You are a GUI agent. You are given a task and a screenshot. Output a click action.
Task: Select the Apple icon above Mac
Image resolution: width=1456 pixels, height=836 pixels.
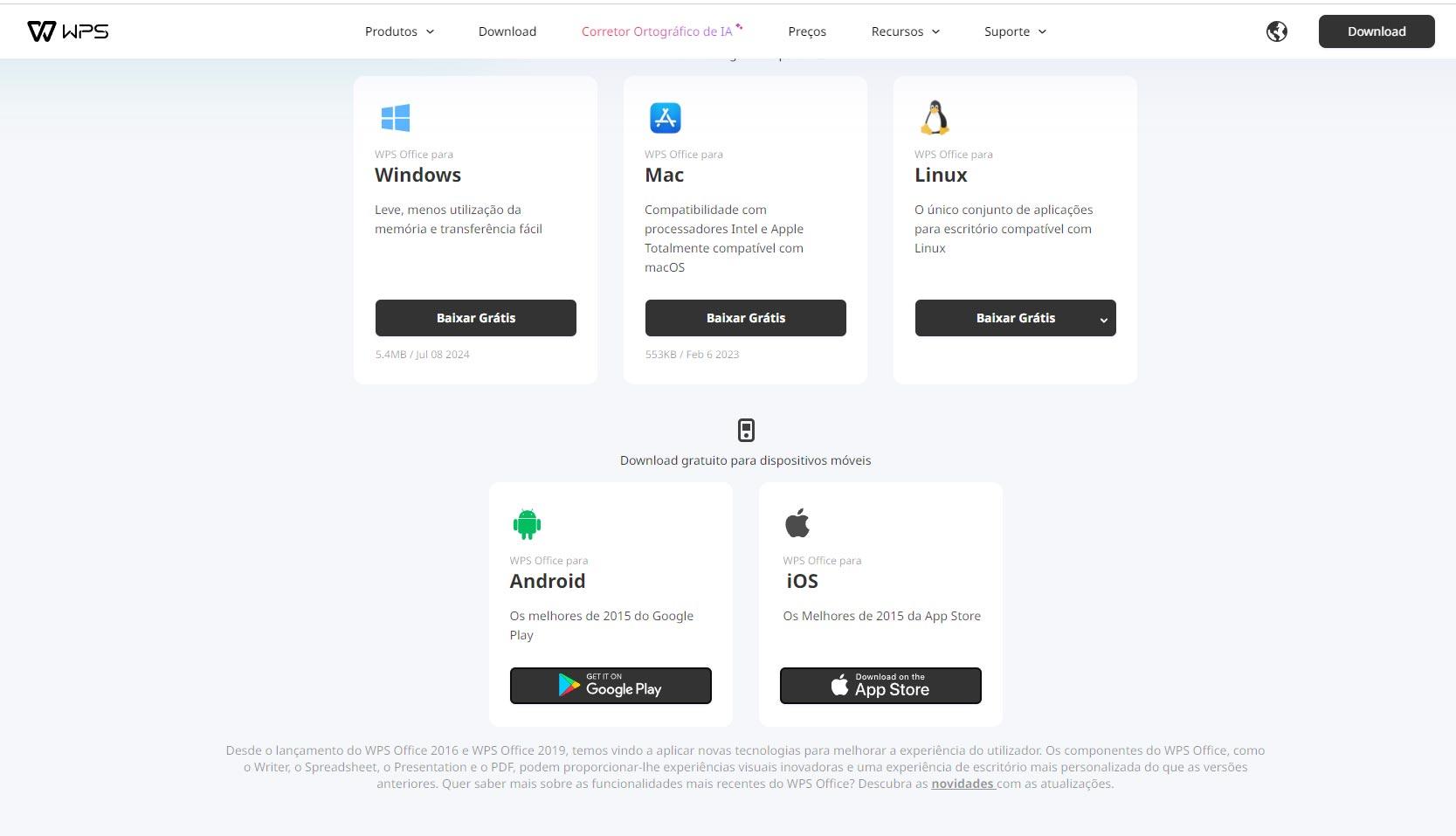[665, 117]
